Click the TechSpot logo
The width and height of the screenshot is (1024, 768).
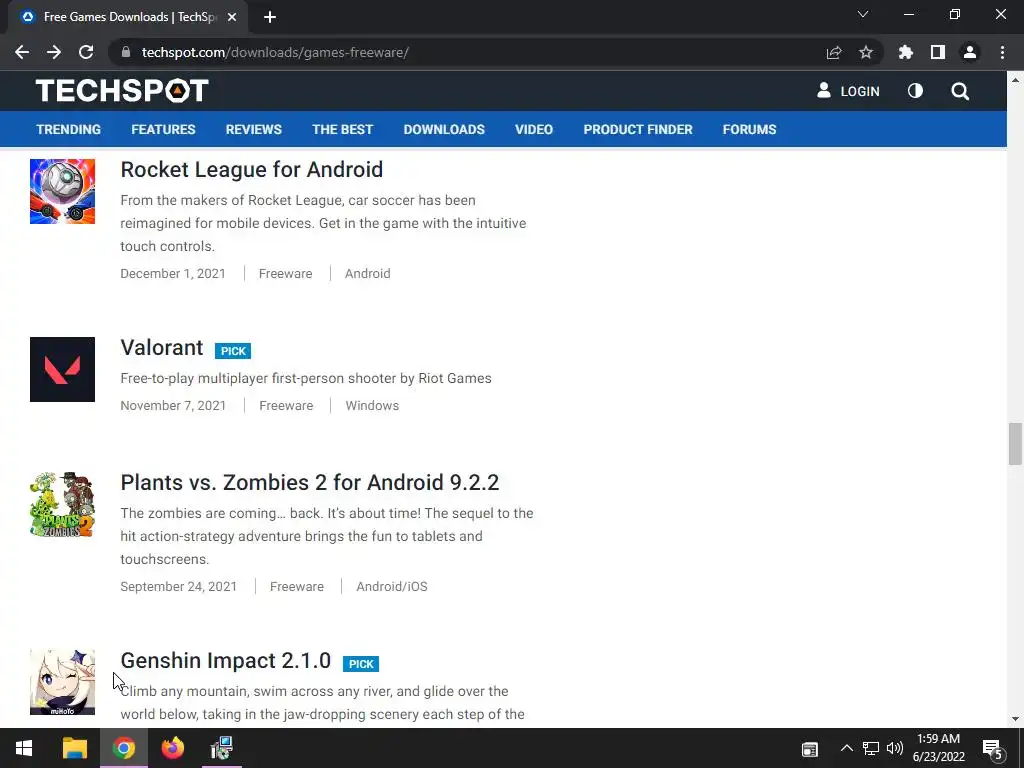pyautogui.click(x=122, y=90)
